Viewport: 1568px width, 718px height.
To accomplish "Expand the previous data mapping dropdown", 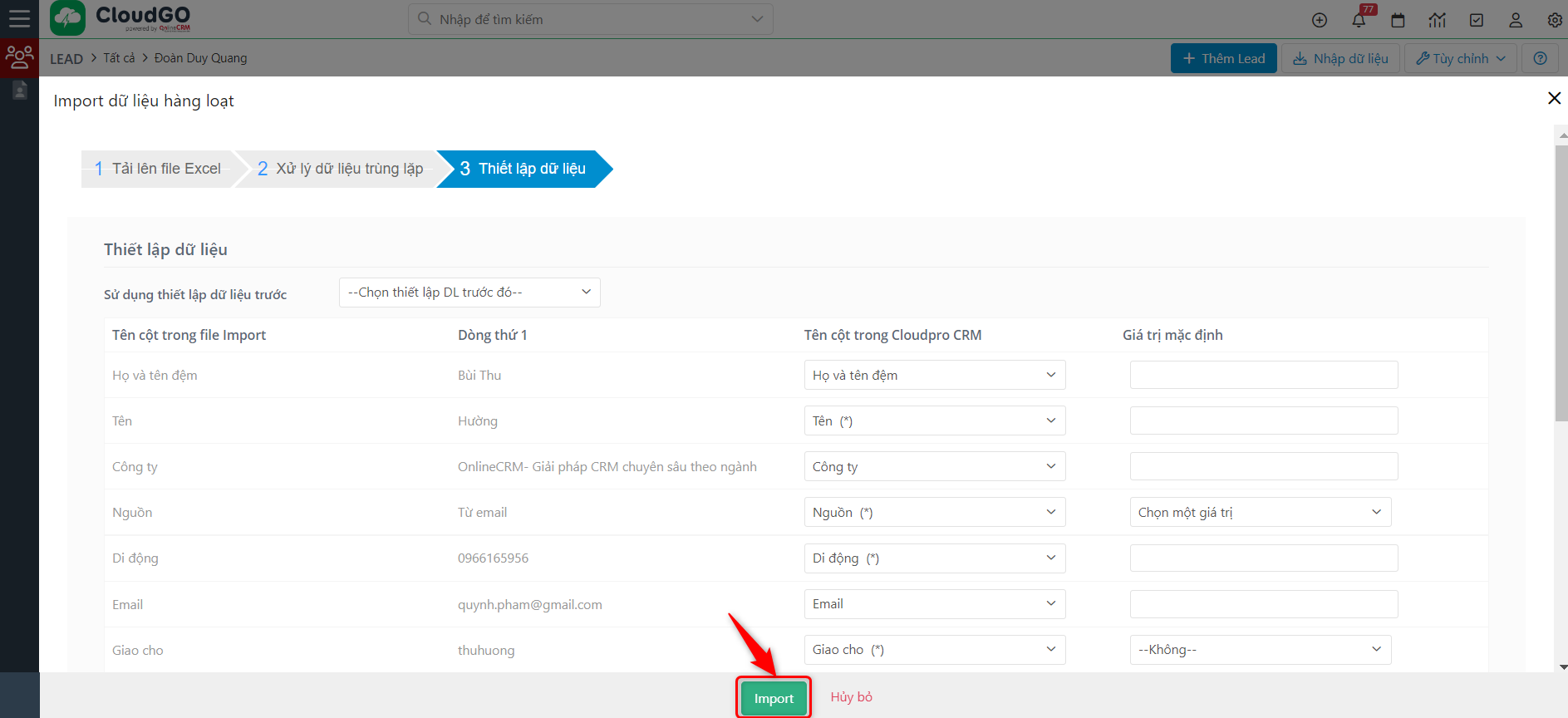I will [x=469, y=293].
